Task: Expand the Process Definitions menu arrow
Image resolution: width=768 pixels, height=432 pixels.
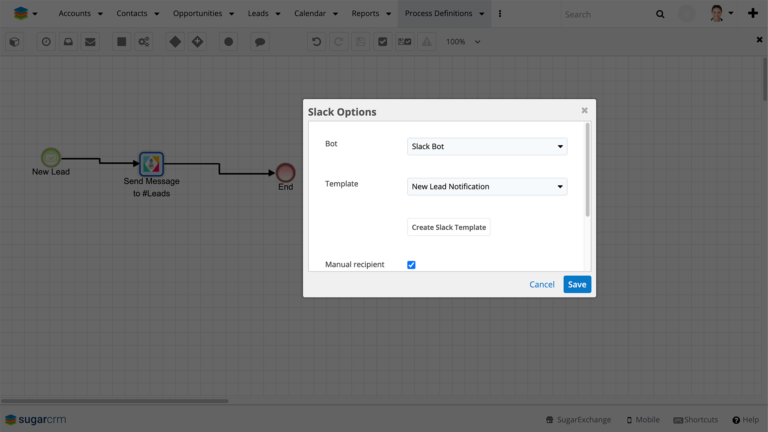Action: [x=481, y=14]
